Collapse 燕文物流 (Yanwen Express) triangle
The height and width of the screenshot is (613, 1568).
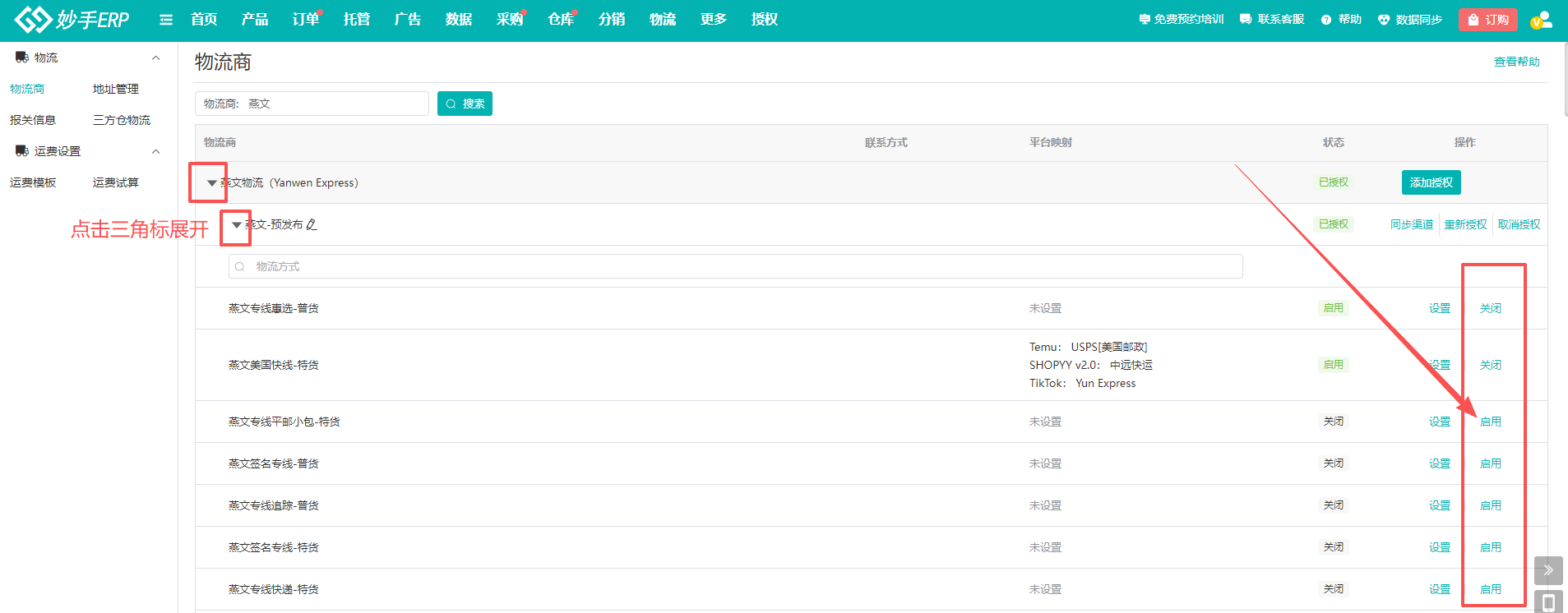212,183
